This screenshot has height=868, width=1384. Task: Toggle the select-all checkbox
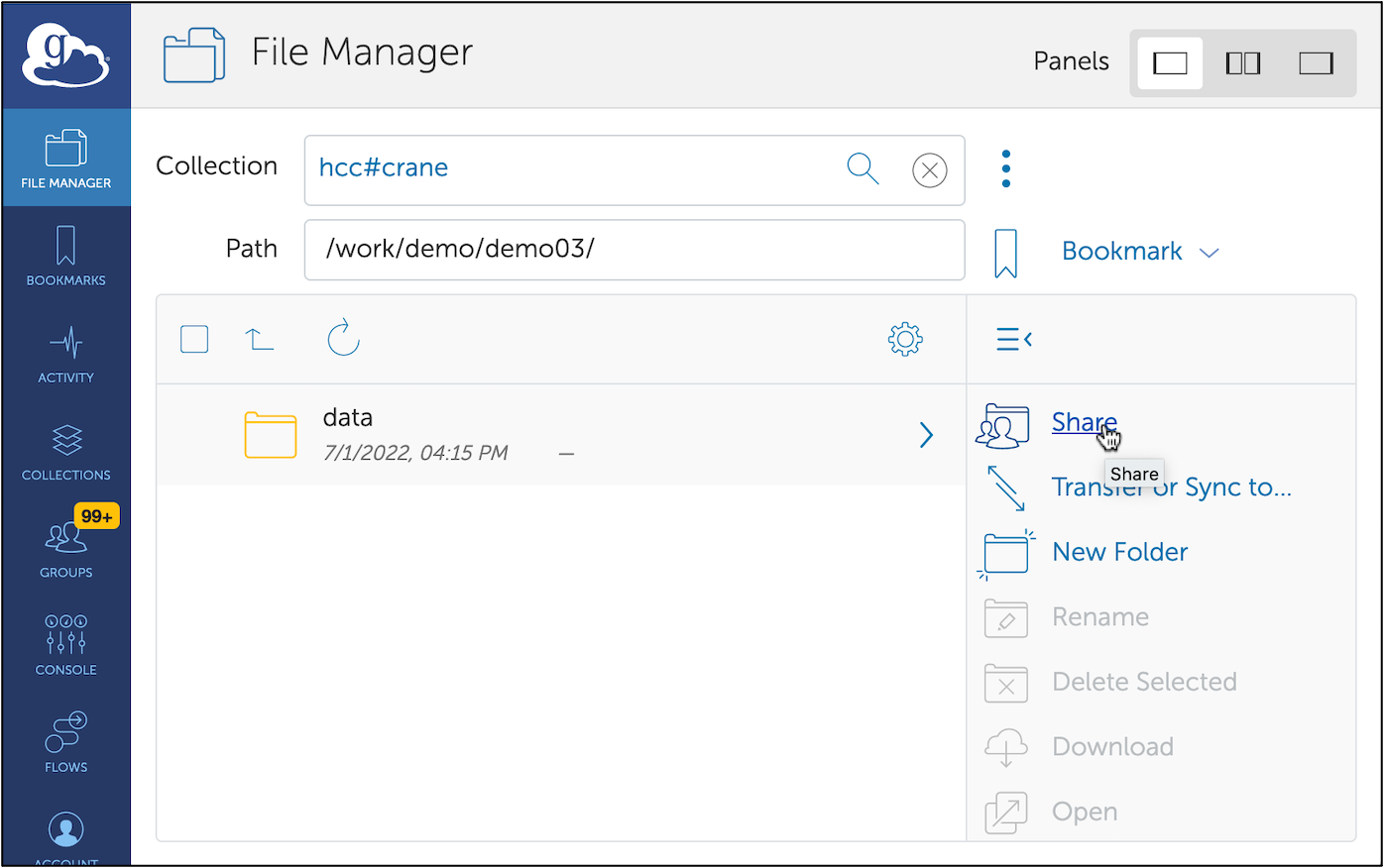tap(194, 339)
